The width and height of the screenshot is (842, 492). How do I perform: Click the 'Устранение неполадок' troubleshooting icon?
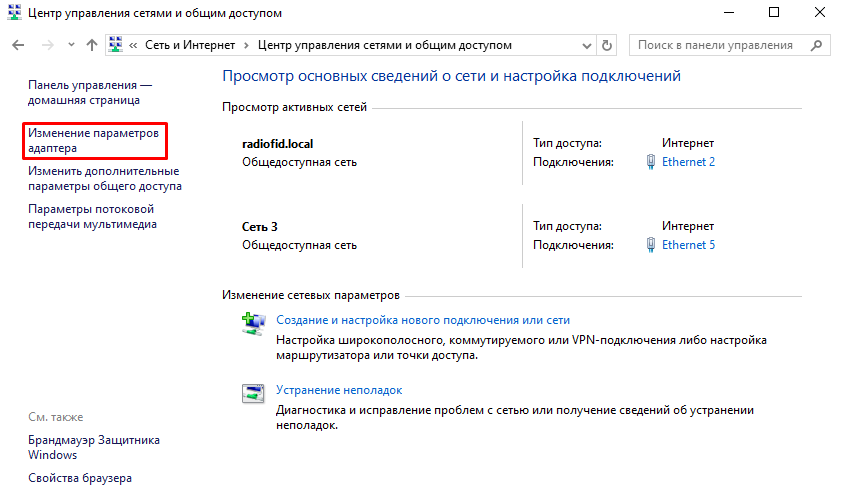(x=251, y=392)
